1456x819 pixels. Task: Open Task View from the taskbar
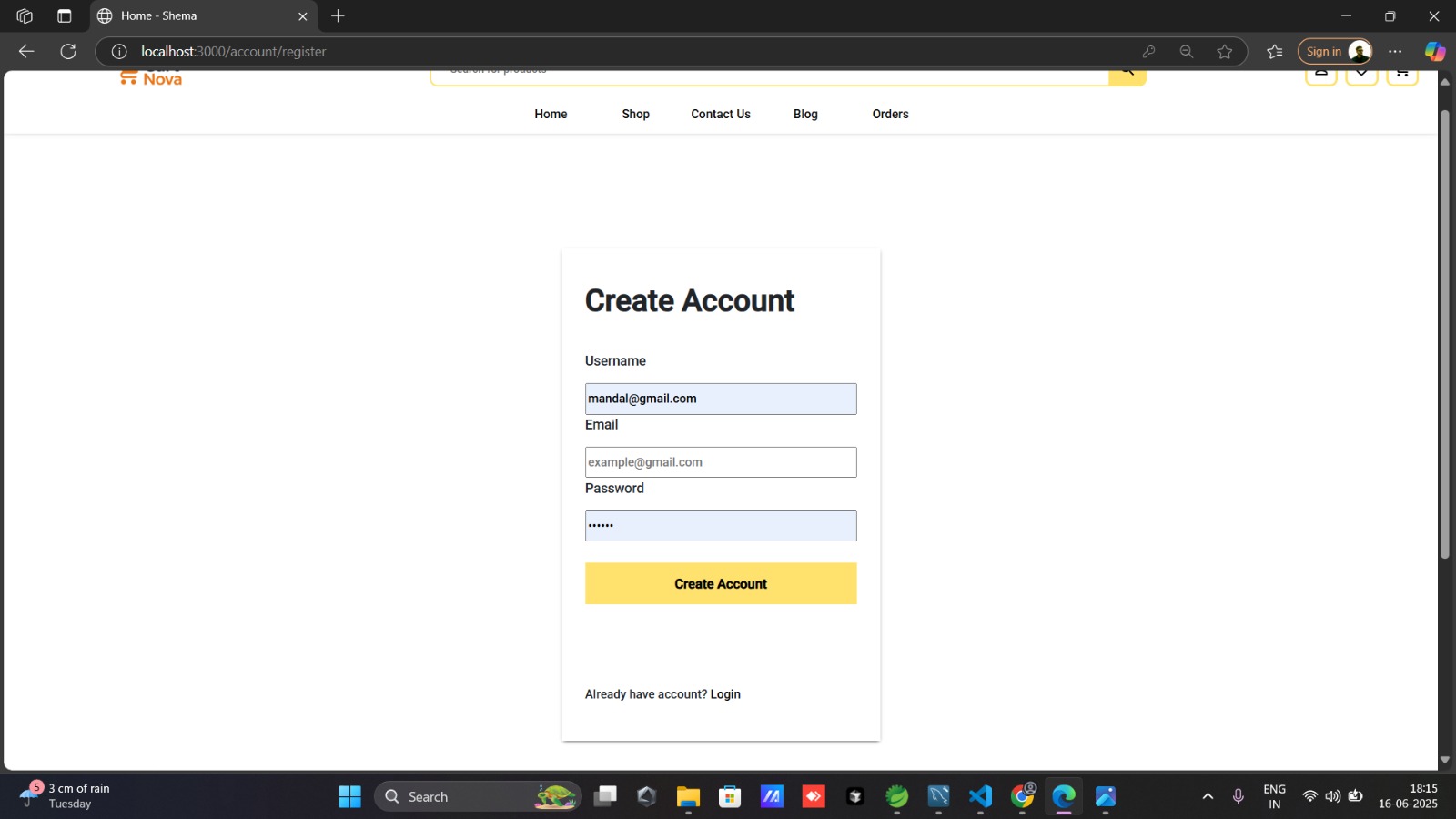[605, 797]
